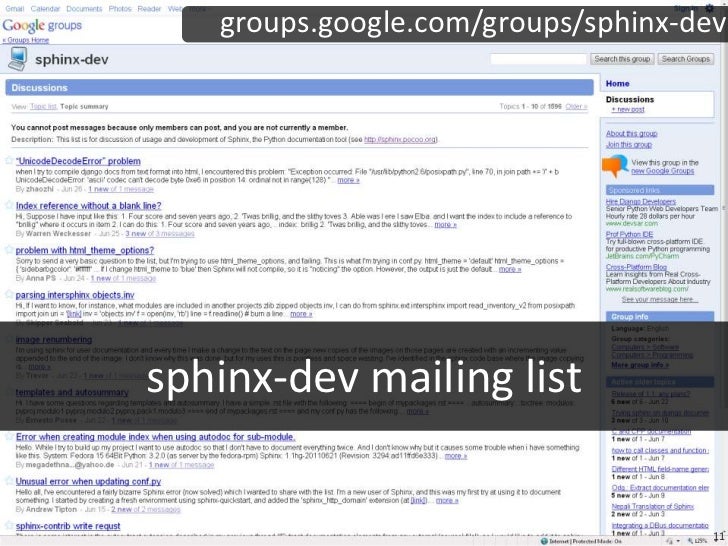Viewport: 728px width, 546px height.
Task: Open the sphinx.pocoo.org link in description
Action: tap(400, 139)
